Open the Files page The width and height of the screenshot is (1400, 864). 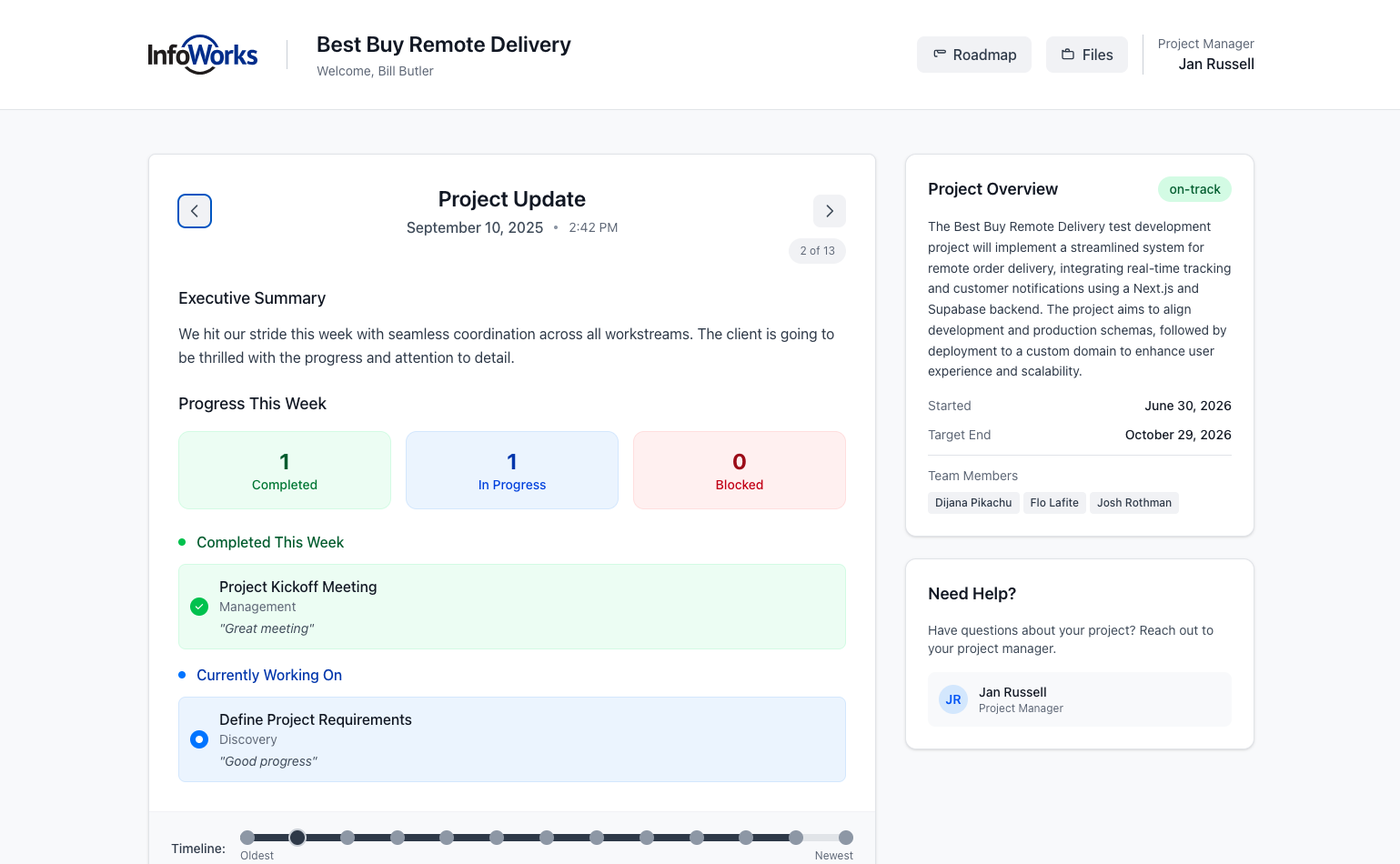coord(1087,55)
